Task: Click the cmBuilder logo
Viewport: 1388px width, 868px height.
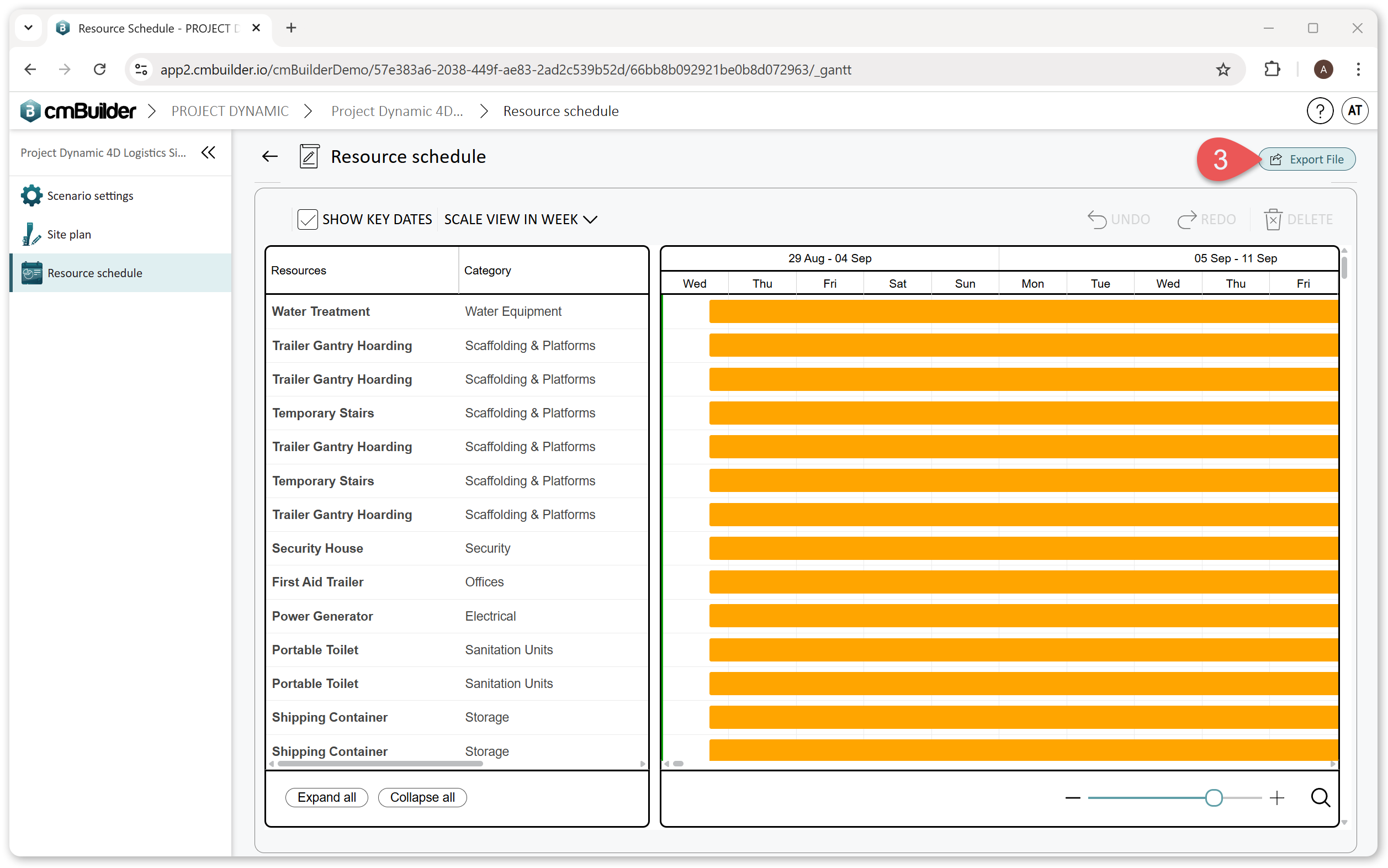Action: [x=78, y=111]
